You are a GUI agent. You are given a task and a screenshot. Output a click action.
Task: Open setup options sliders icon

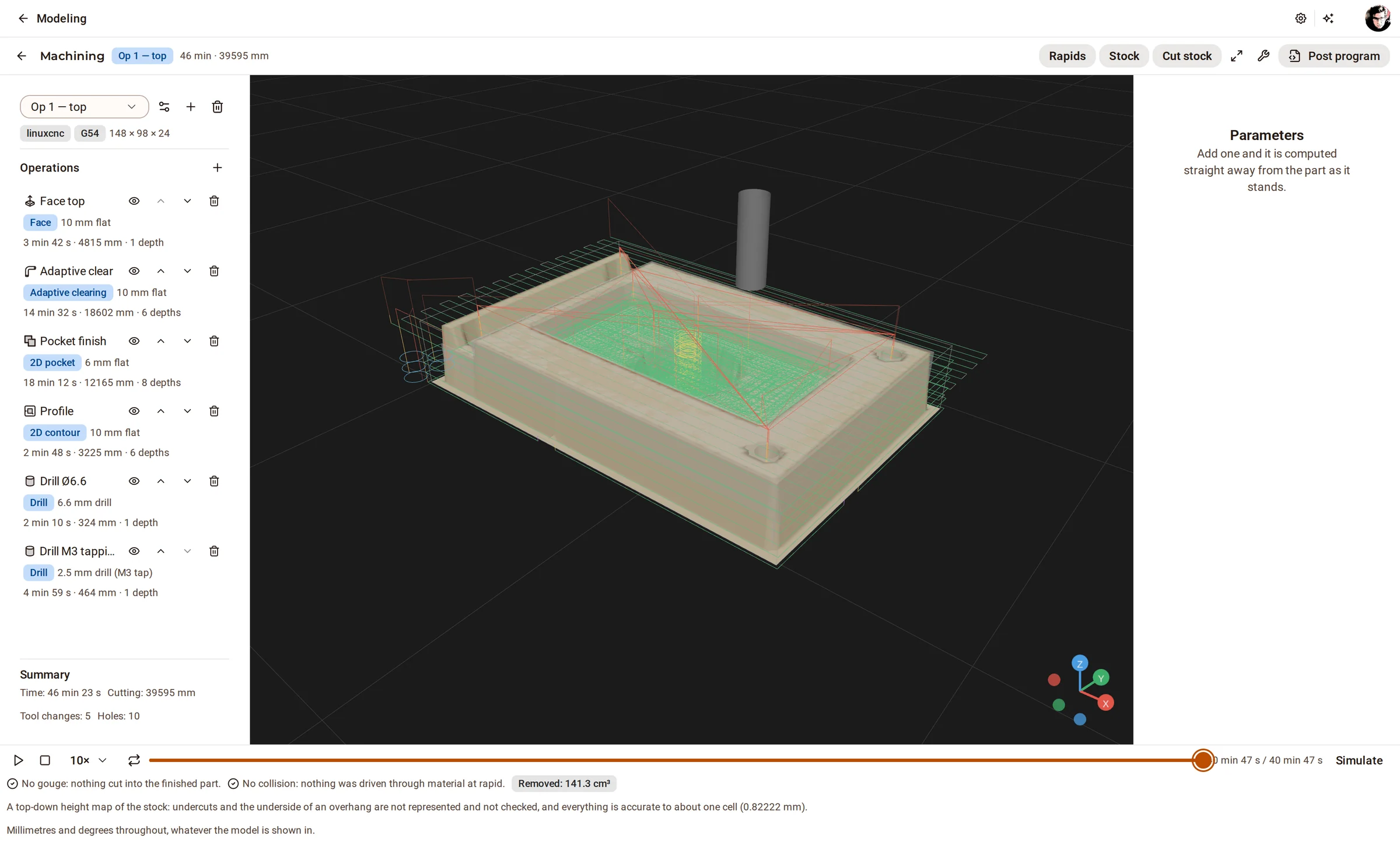[x=164, y=107]
